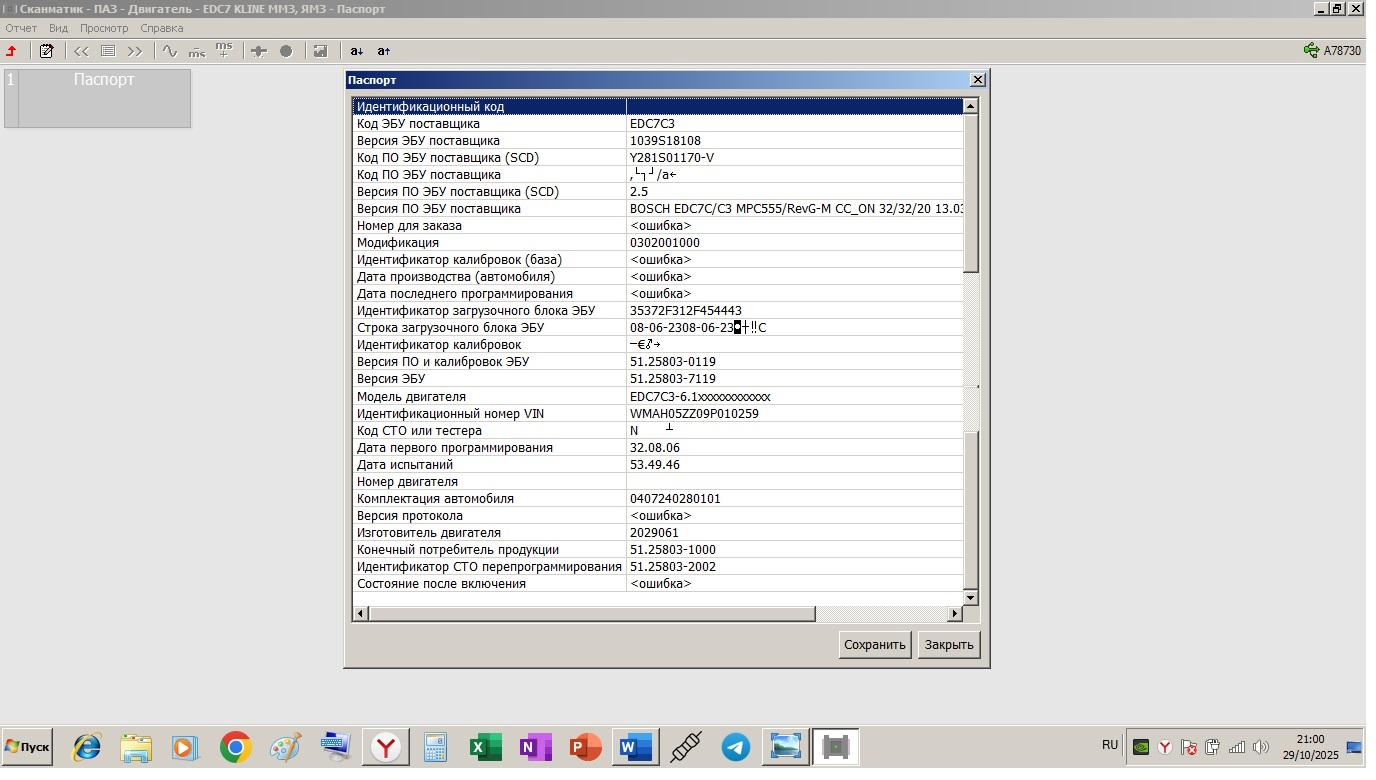The height and width of the screenshot is (780, 1376).
Task: Launch Excel from the taskbar
Action: click(x=485, y=747)
